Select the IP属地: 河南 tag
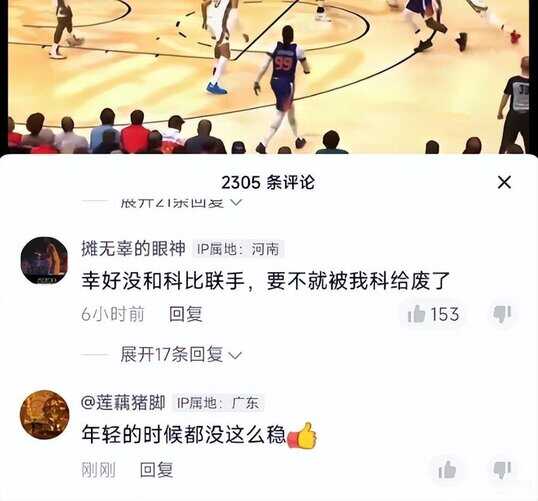538x501 pixels. (x=238, y=249)
